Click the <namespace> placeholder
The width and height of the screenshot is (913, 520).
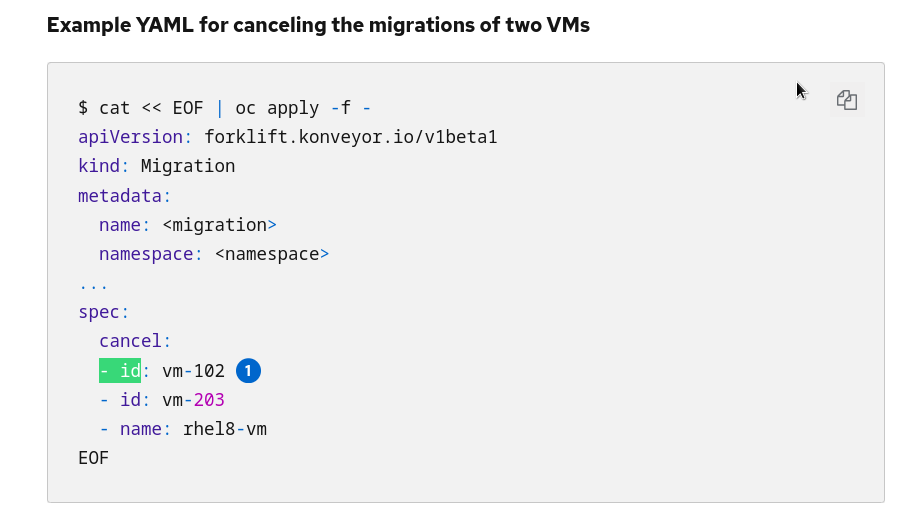pyautogui.click(x=272, y=254)
